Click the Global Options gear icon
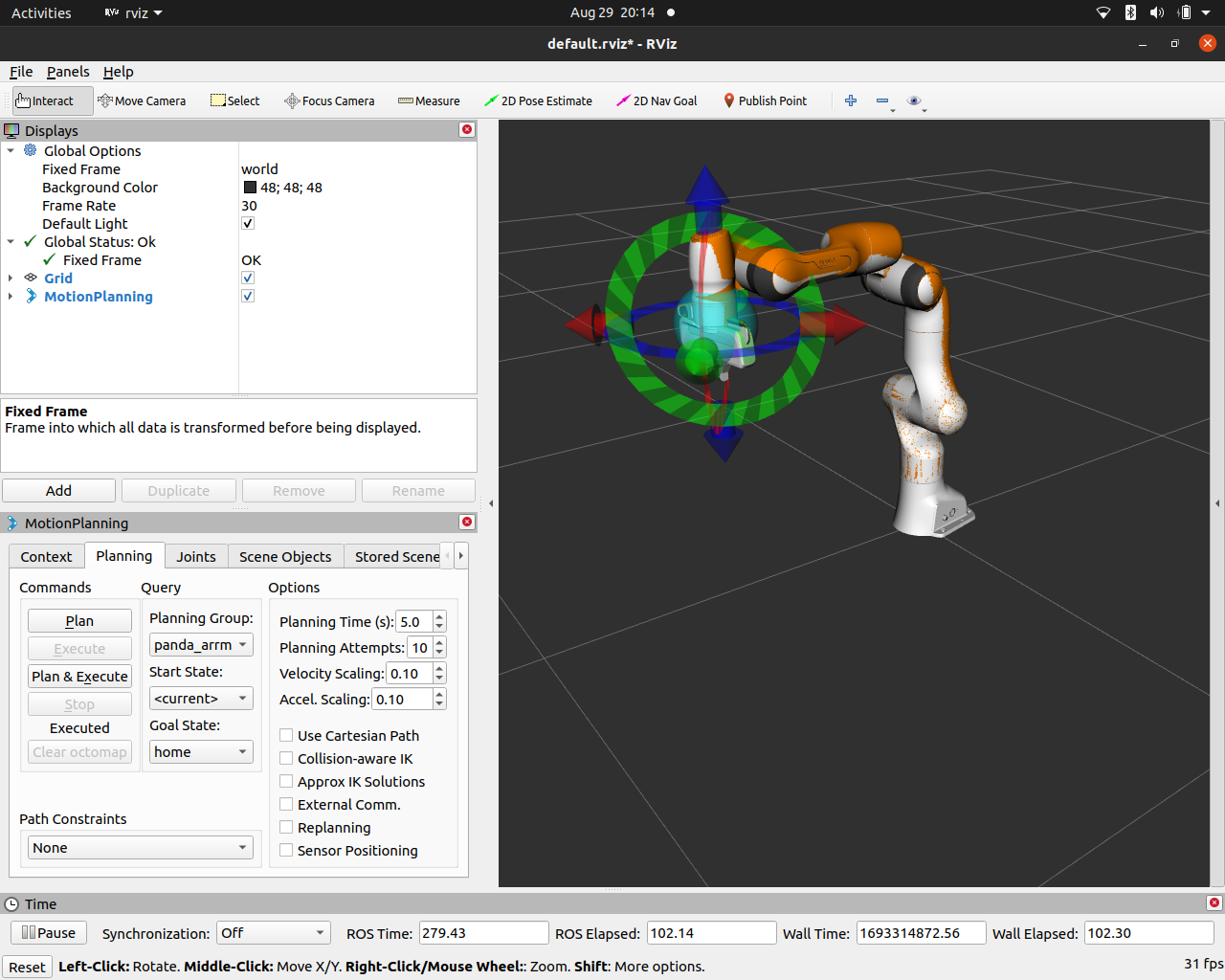Viewport: 1225px width, 980px height. coord(31,150)
